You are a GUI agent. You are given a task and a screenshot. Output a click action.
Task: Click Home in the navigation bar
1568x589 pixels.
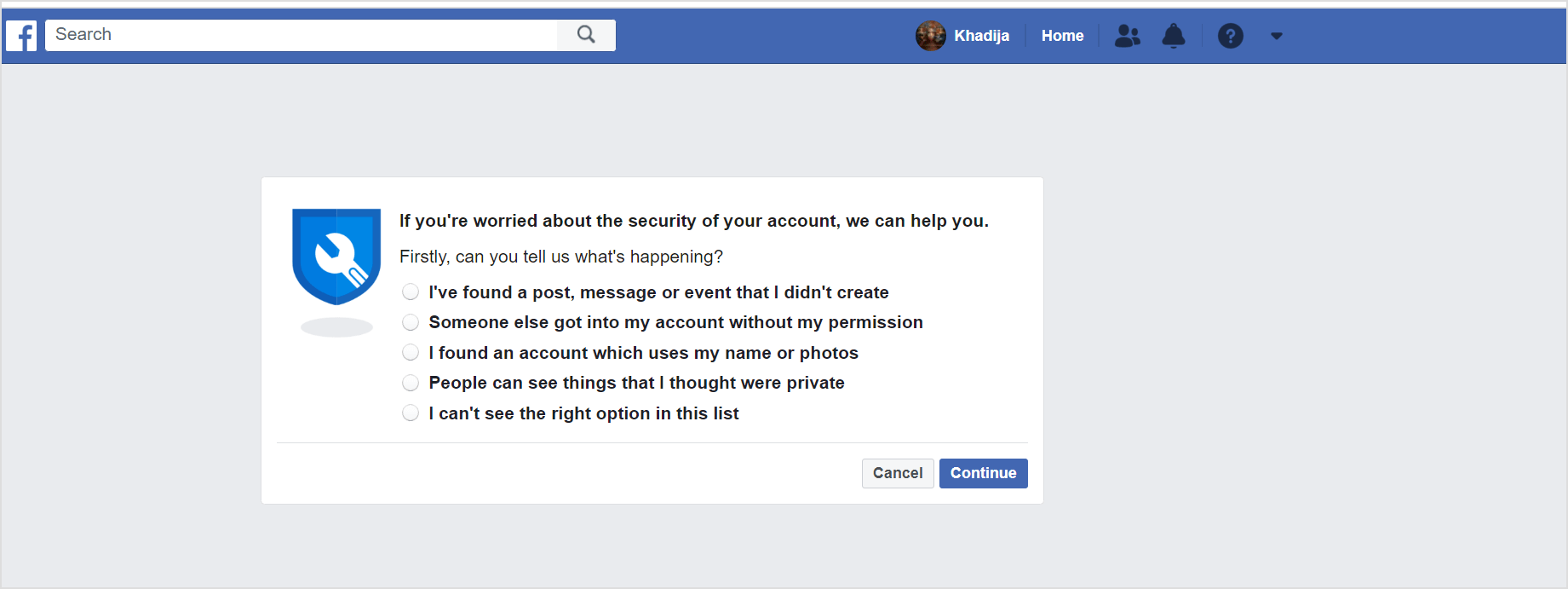point(1062,35)
